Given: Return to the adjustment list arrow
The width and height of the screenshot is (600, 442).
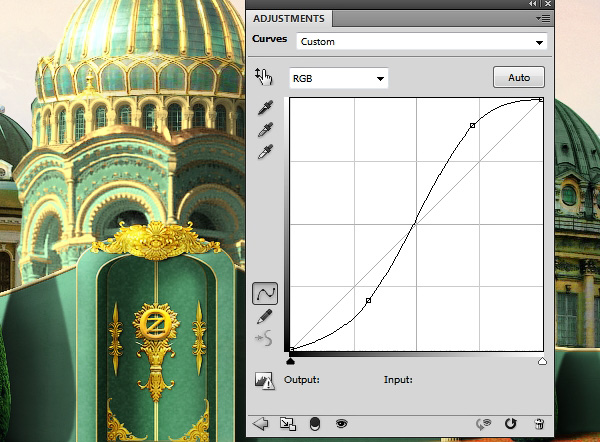Looking at the screenshot, I should (x=262, y=424).
